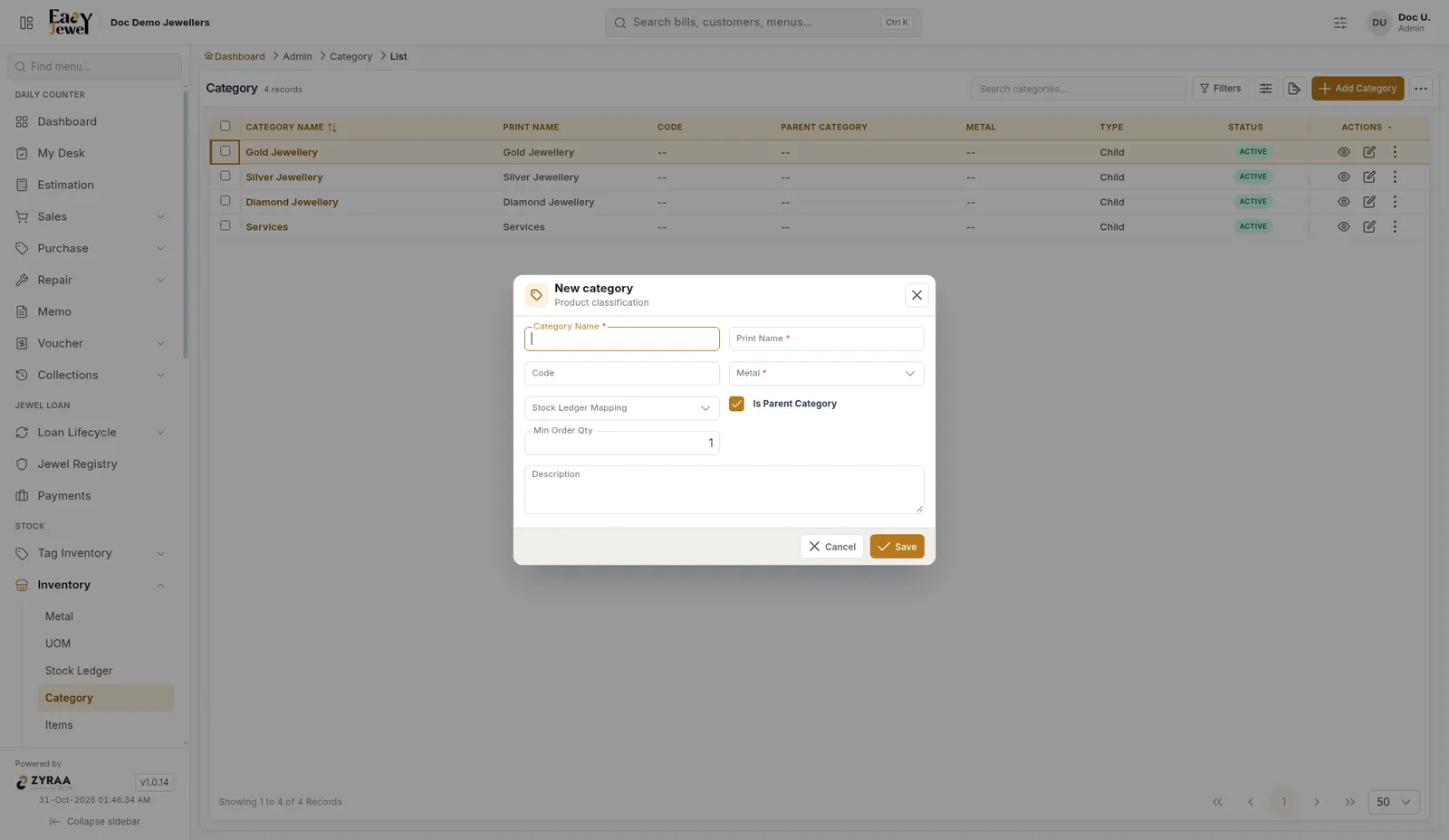Open the Stock Ledger submenu item

(x=105, y=671)
